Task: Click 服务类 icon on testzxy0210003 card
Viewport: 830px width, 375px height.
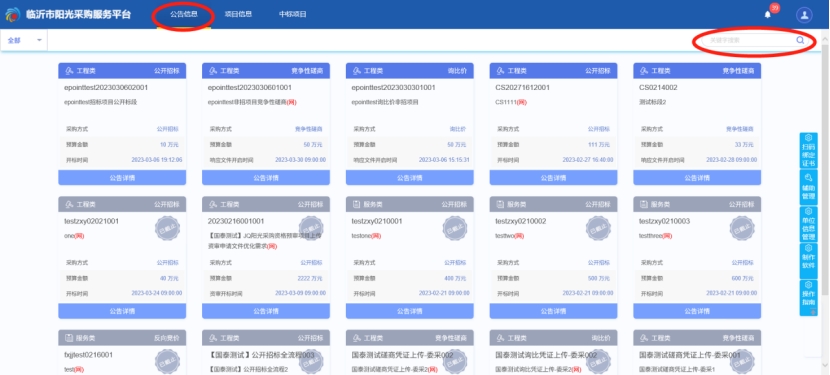Action: (x=644, y=204)
